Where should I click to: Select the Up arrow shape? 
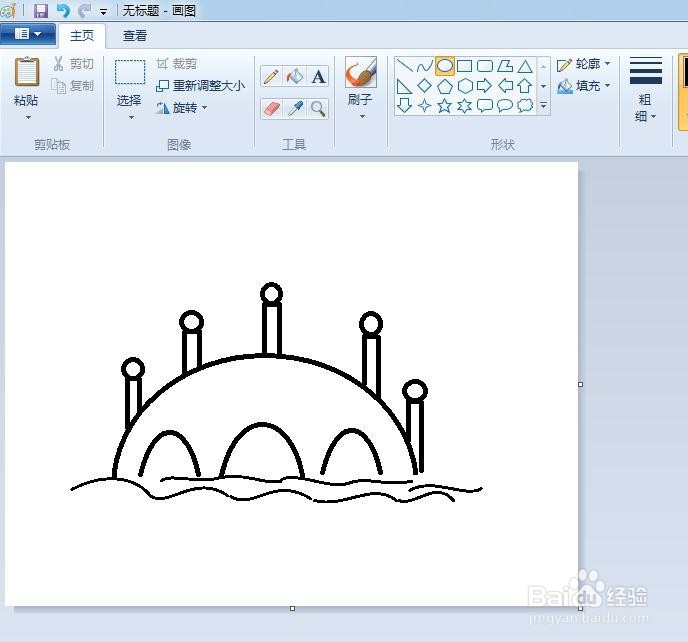(x=525, y=86)
